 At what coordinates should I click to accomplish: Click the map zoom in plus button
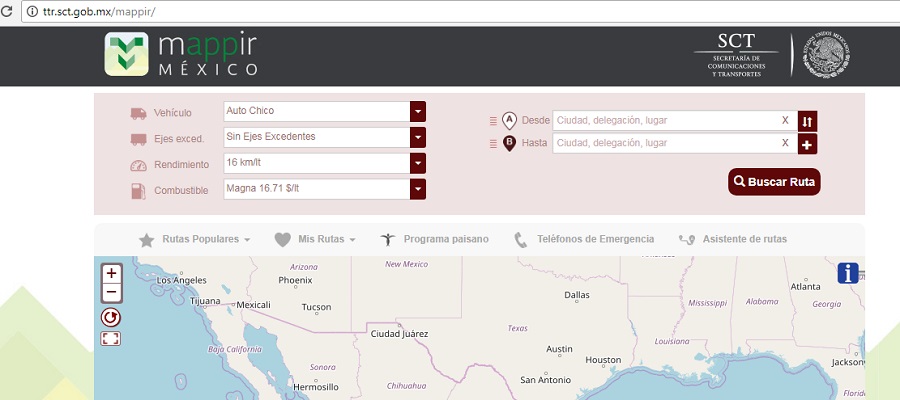click(x=111, y=273)
